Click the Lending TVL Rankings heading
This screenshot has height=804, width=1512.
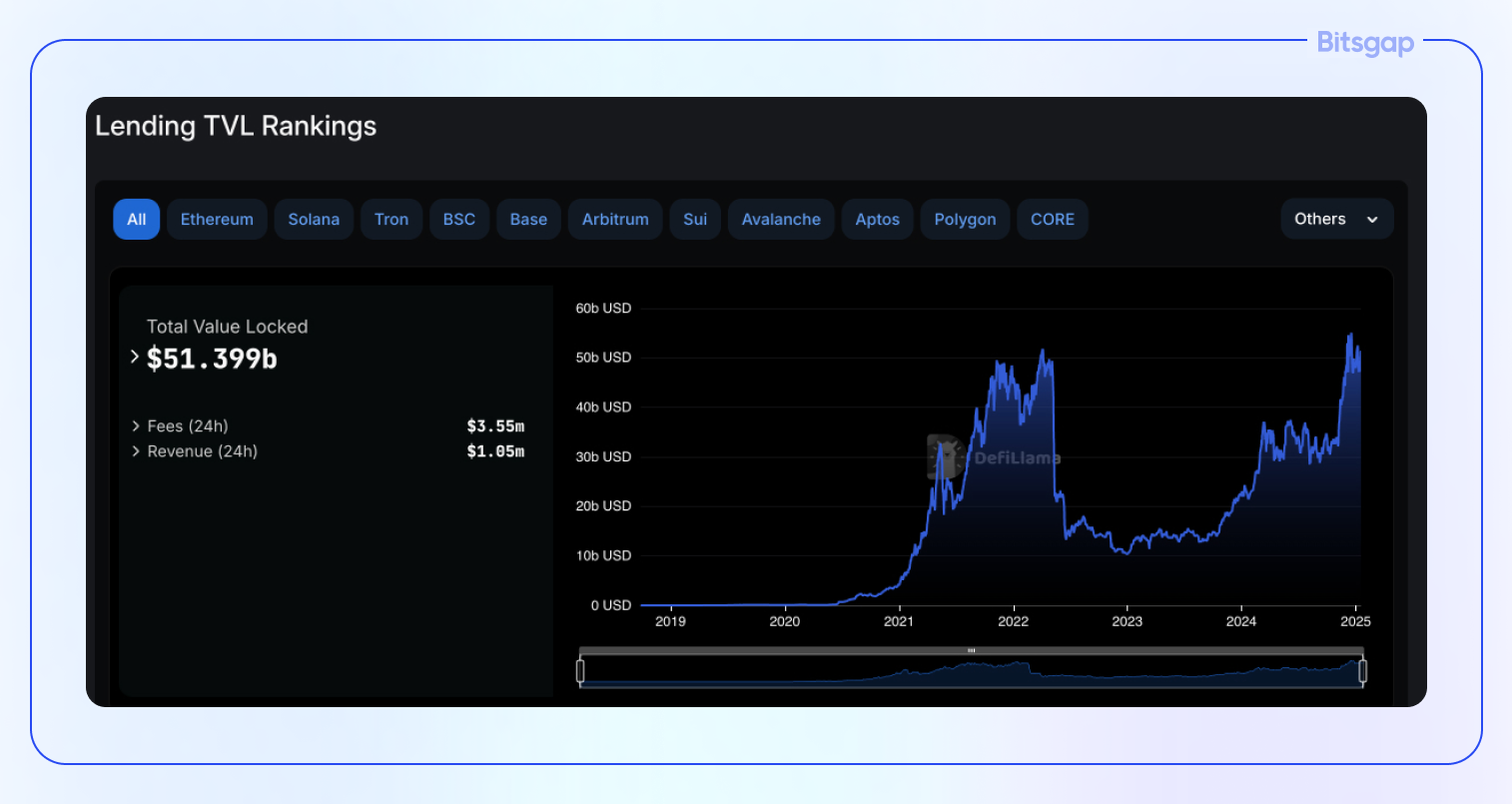(x=236, y=126)
